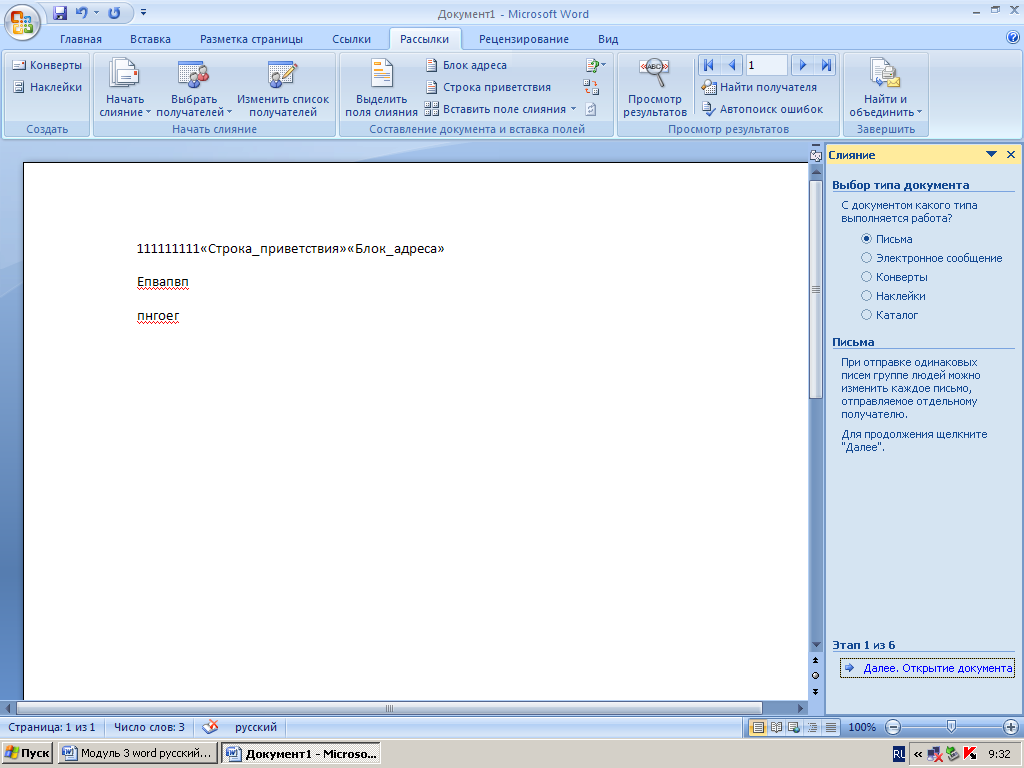Screen dimensions: 1024x768
Task: Go to next record arrow
Action: (x=803, y=65)
